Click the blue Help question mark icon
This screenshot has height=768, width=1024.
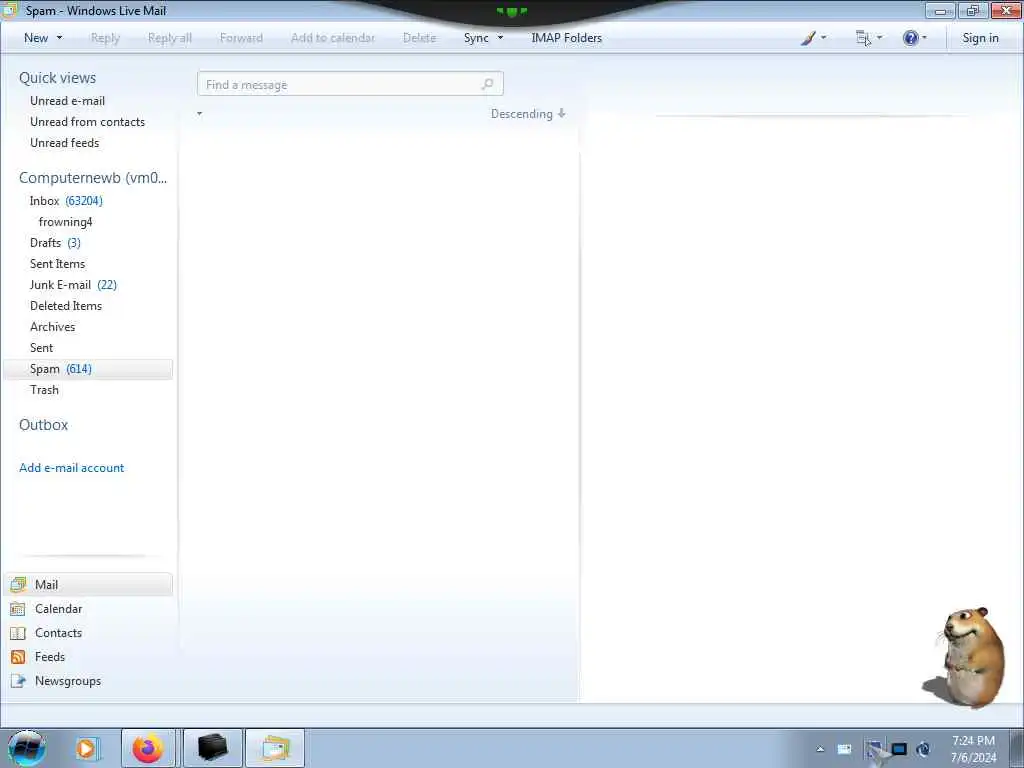coord(910,38)
